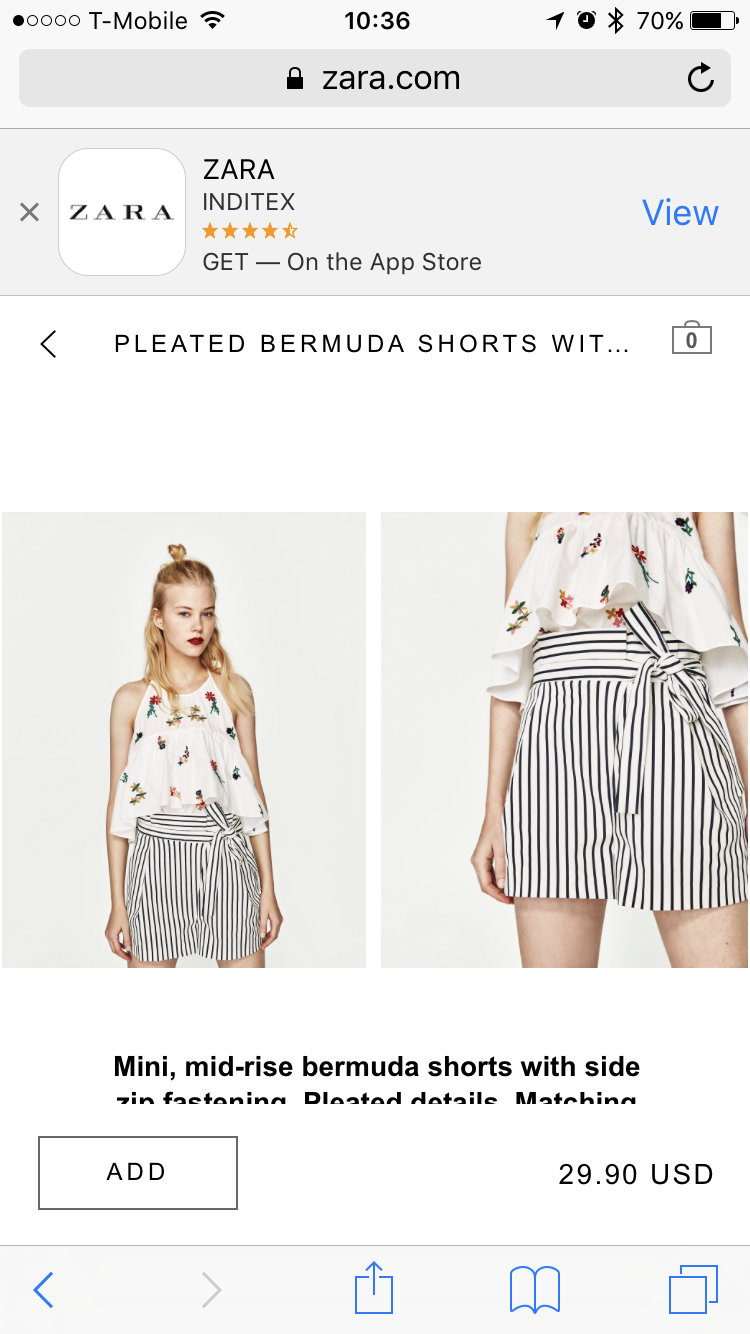The width and height of the screenshot is (750, 1334).
Task: Show open tabs in Safari
Action: point(693,1289)
